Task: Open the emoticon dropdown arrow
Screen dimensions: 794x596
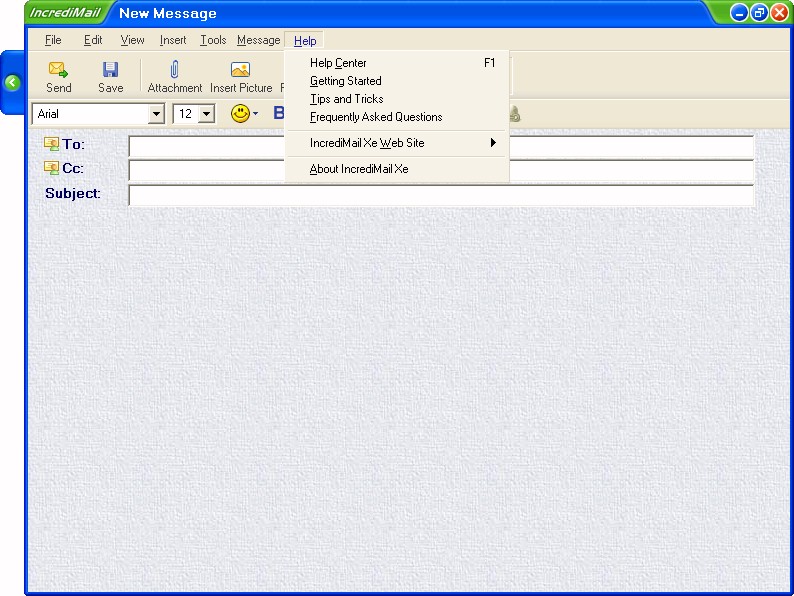Action: (x=256, y=113)
